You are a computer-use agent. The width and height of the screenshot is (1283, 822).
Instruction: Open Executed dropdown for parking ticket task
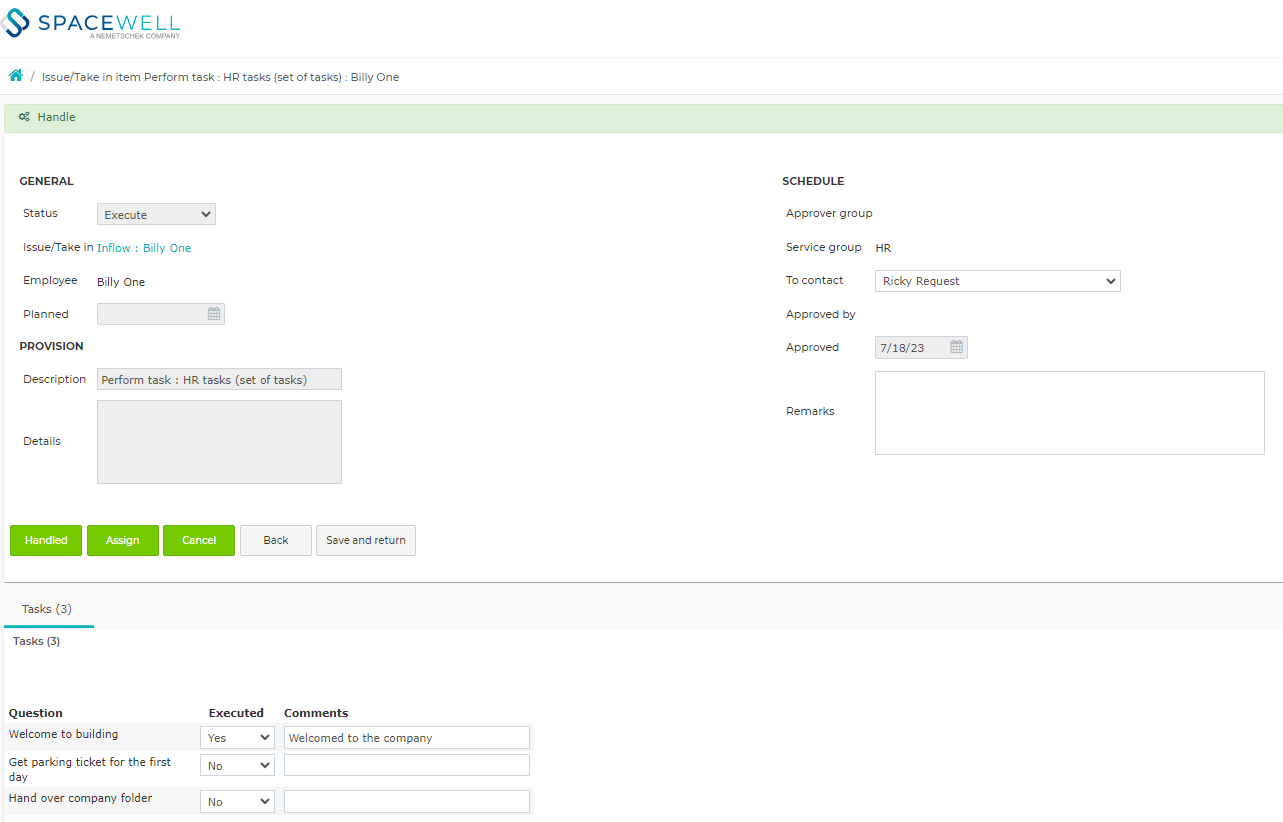click(237, 766)
